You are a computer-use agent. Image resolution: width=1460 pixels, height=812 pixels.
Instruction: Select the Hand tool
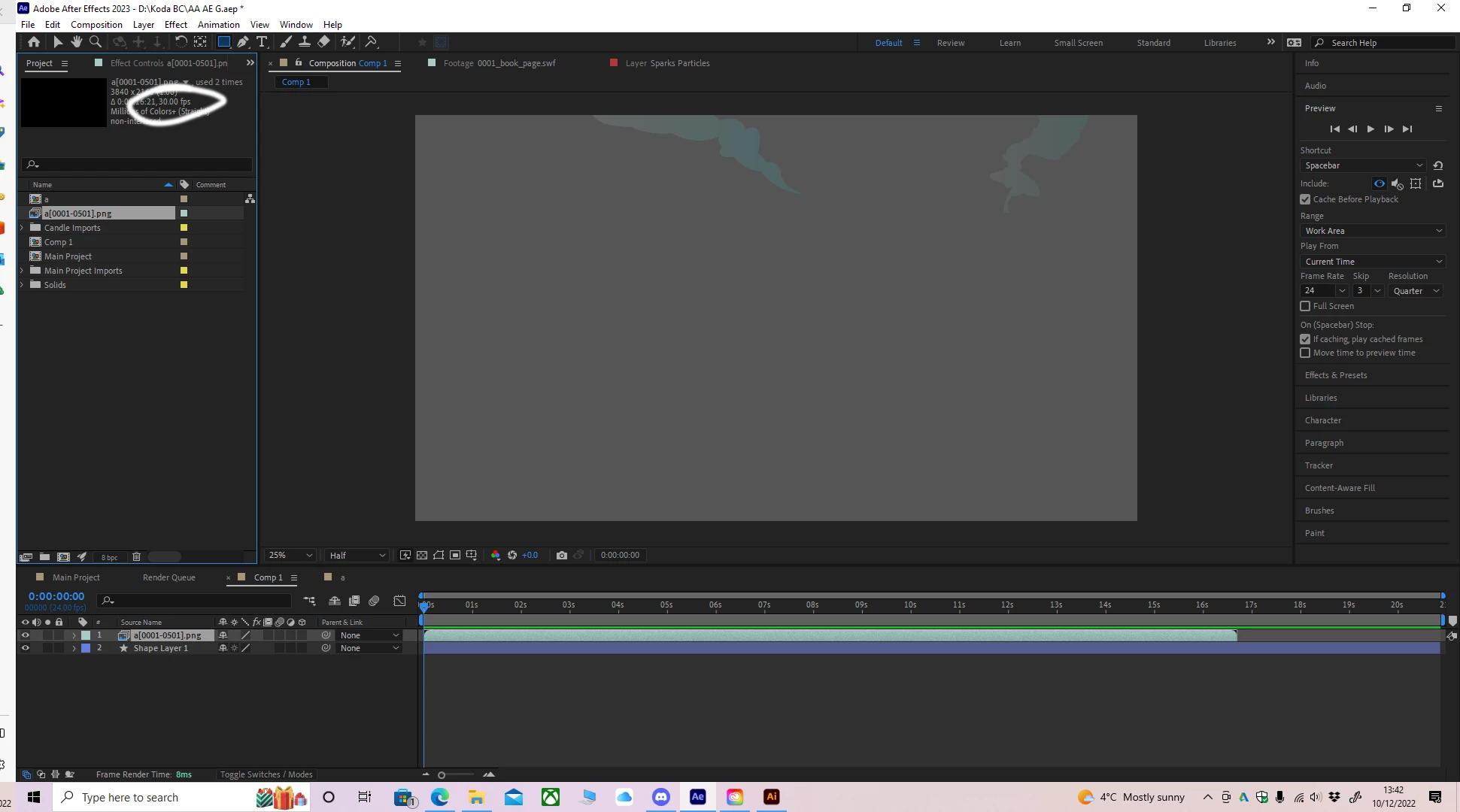pos(76,42)
